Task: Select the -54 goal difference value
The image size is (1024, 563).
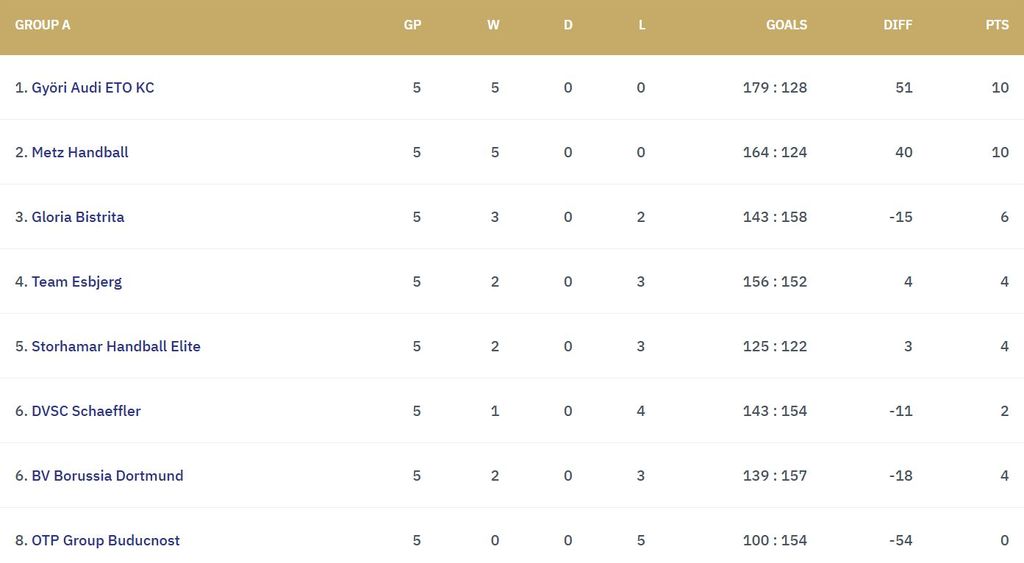Action: coord(901,540)
